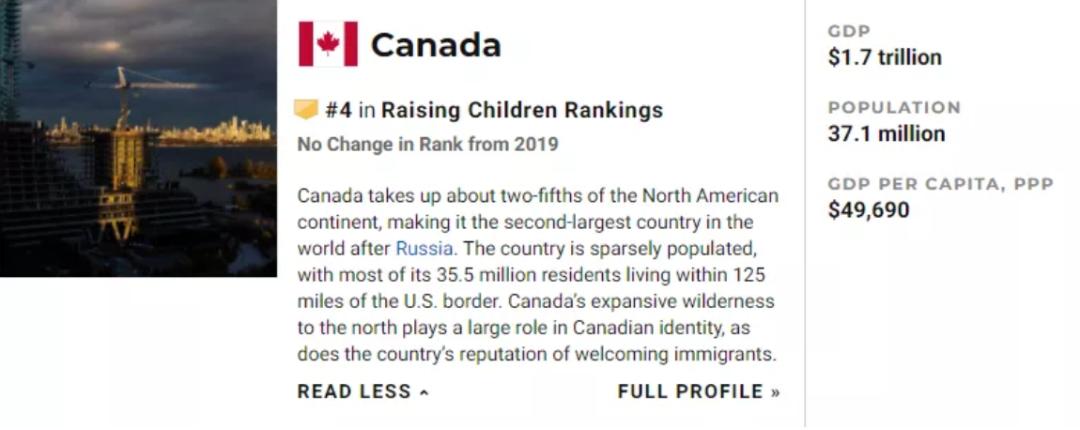Image resolution: width=1080 pixels, height=430 pixels.
Task: Click the up caret beside READ LESS
Action: click(424, 393)
